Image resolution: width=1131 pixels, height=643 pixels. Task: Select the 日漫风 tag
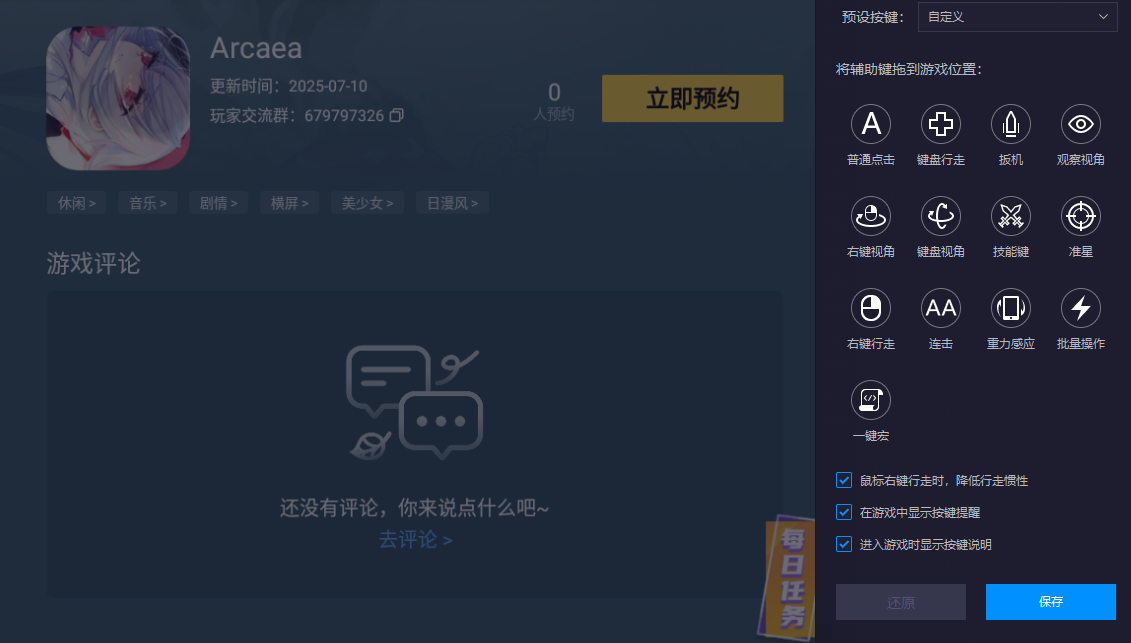click(x=451, y=202)
